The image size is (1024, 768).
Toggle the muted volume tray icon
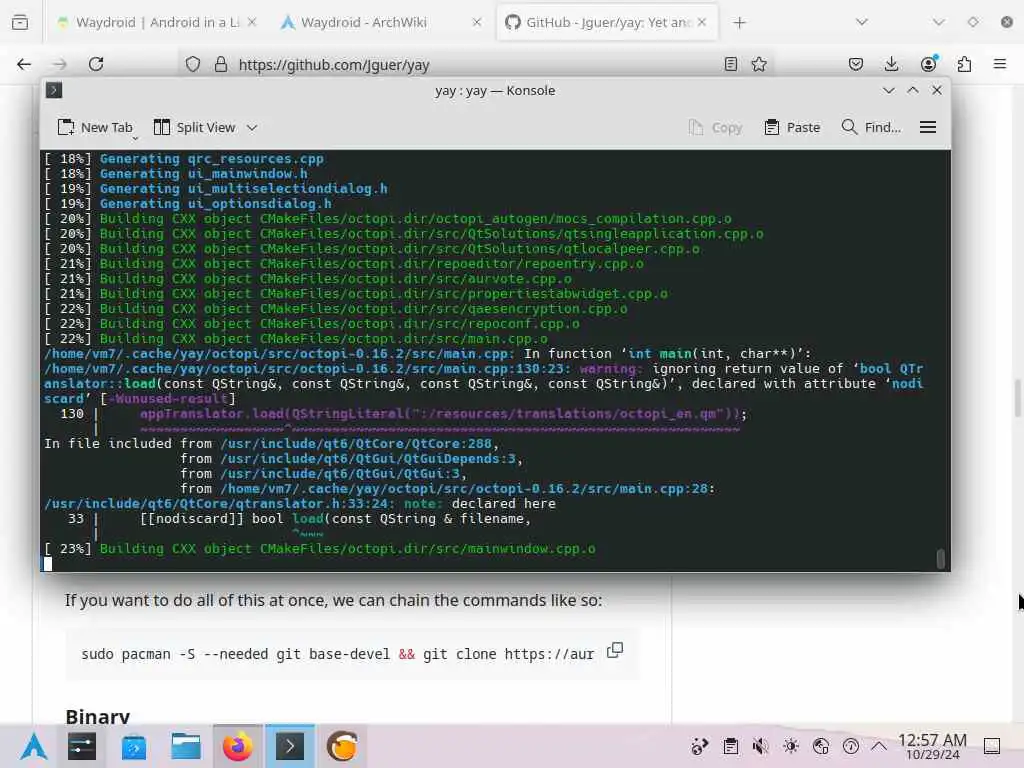click(760, 746)
